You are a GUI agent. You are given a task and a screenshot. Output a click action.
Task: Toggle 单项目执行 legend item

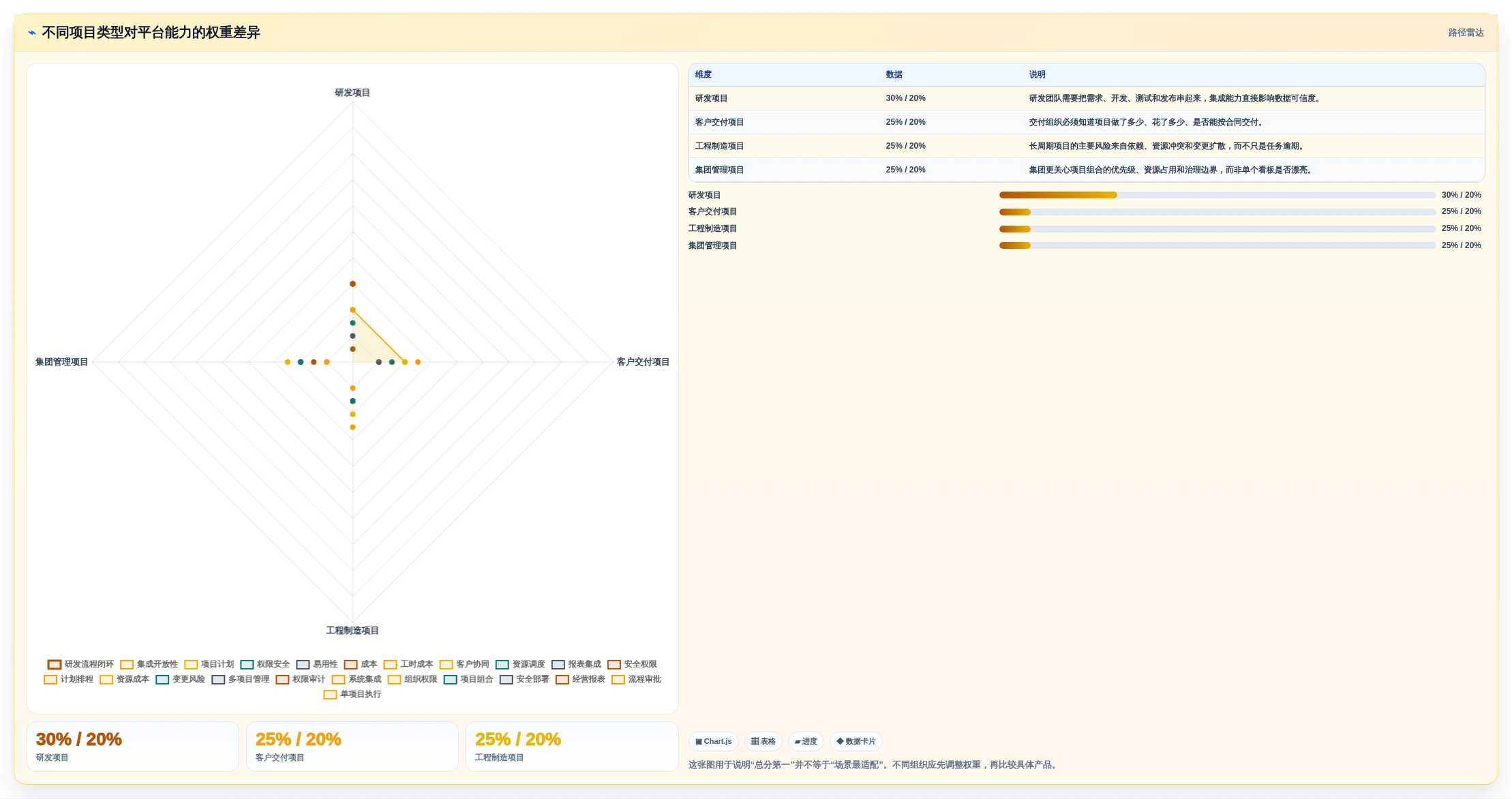point(352,694)
